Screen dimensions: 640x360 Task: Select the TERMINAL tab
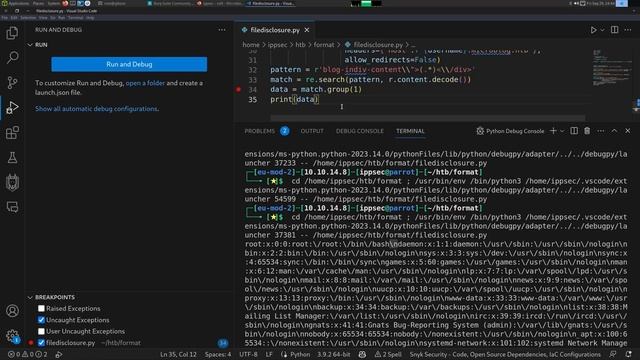tap(410, 131)
